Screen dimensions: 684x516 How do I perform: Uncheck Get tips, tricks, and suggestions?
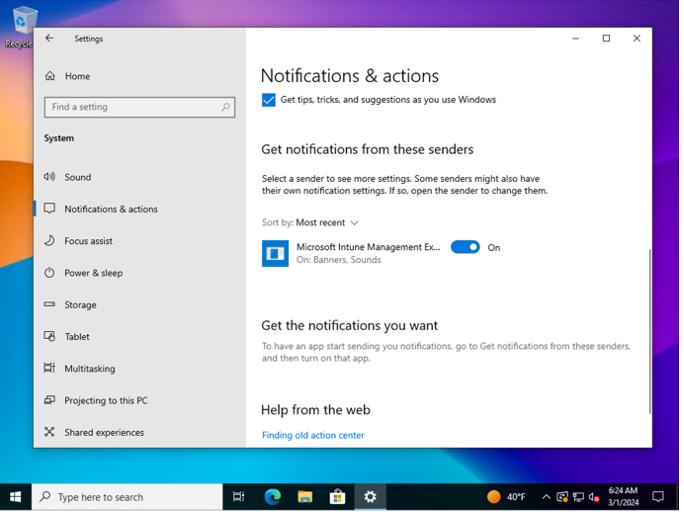[268, 100]
